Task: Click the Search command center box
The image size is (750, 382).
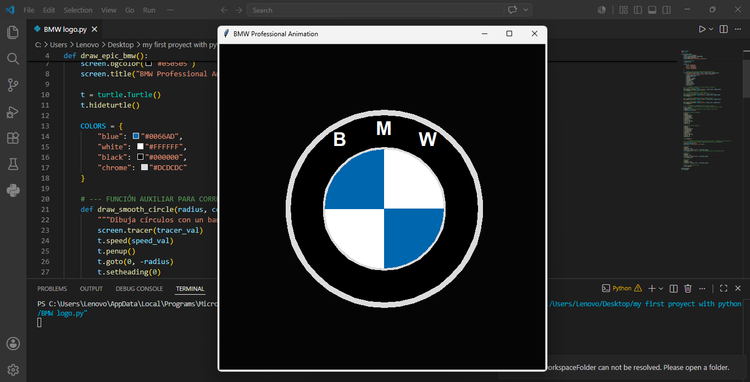Action: pos(375,10)
